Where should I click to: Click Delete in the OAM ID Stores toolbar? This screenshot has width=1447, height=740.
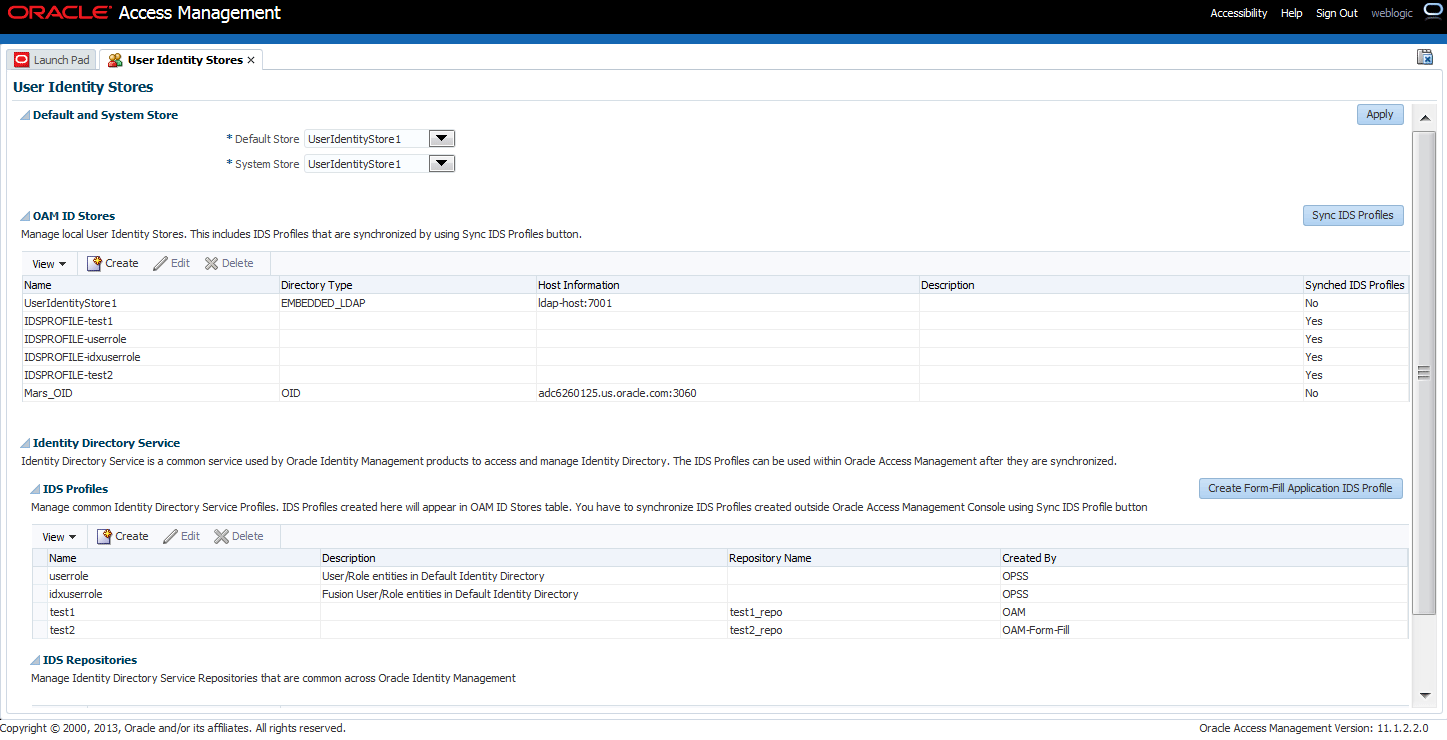[x=229, y=263]
